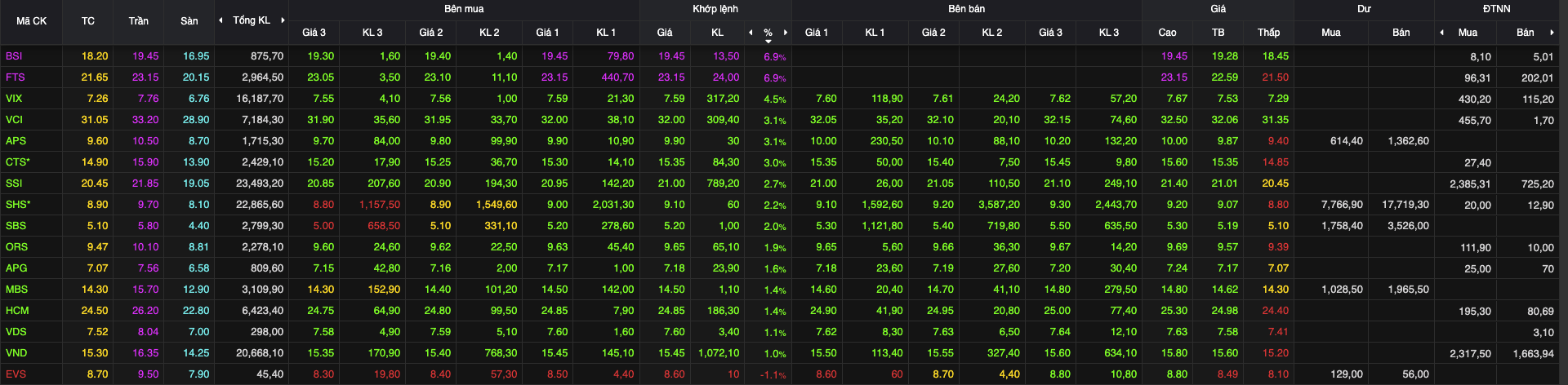Image resolution: width=1568 pixels, height=385 pixels.
Task: Click the right arrow next to % header
Action: (786, 33)
